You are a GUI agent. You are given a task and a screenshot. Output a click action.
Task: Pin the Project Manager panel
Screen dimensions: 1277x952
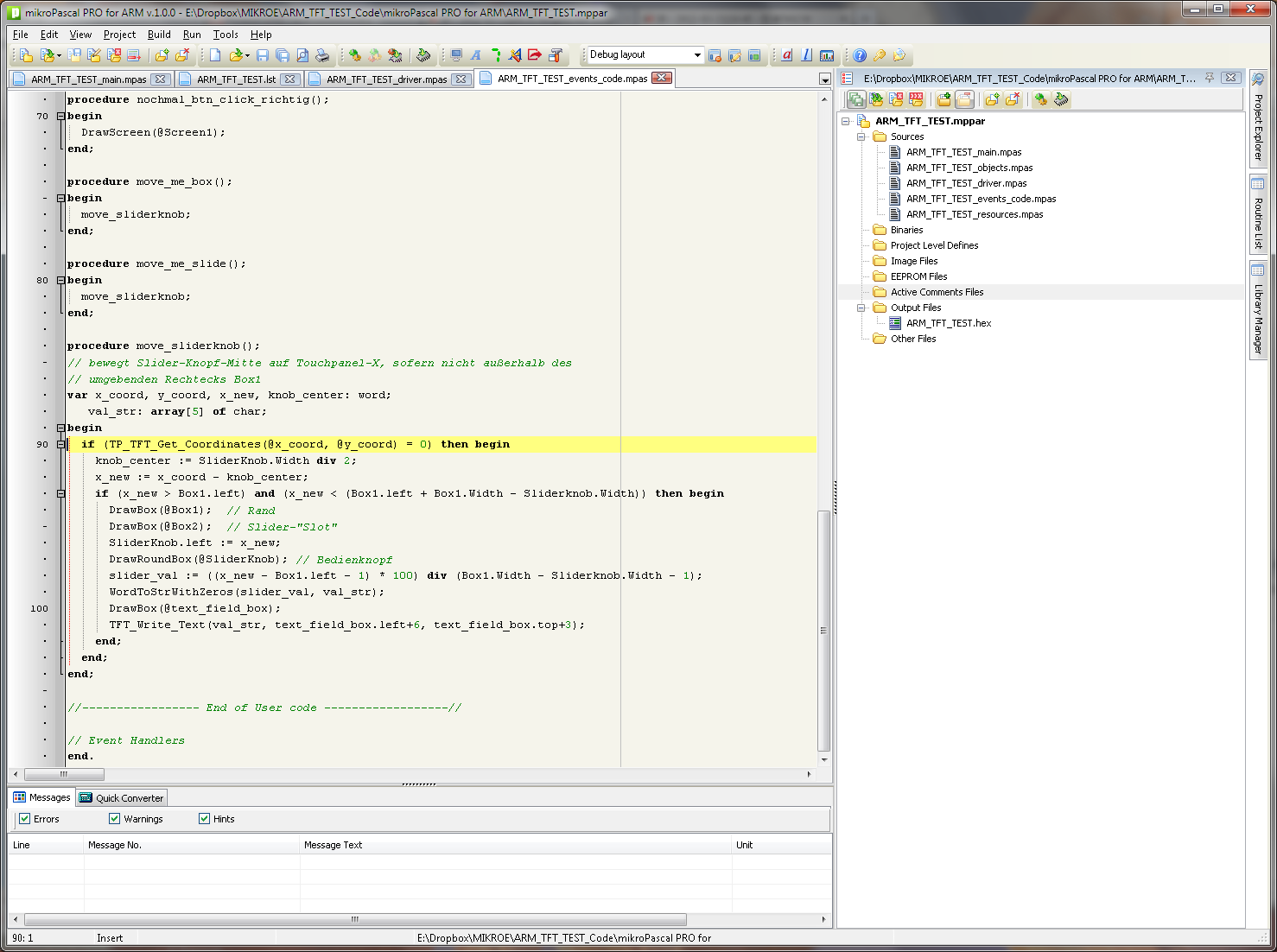1210,78
